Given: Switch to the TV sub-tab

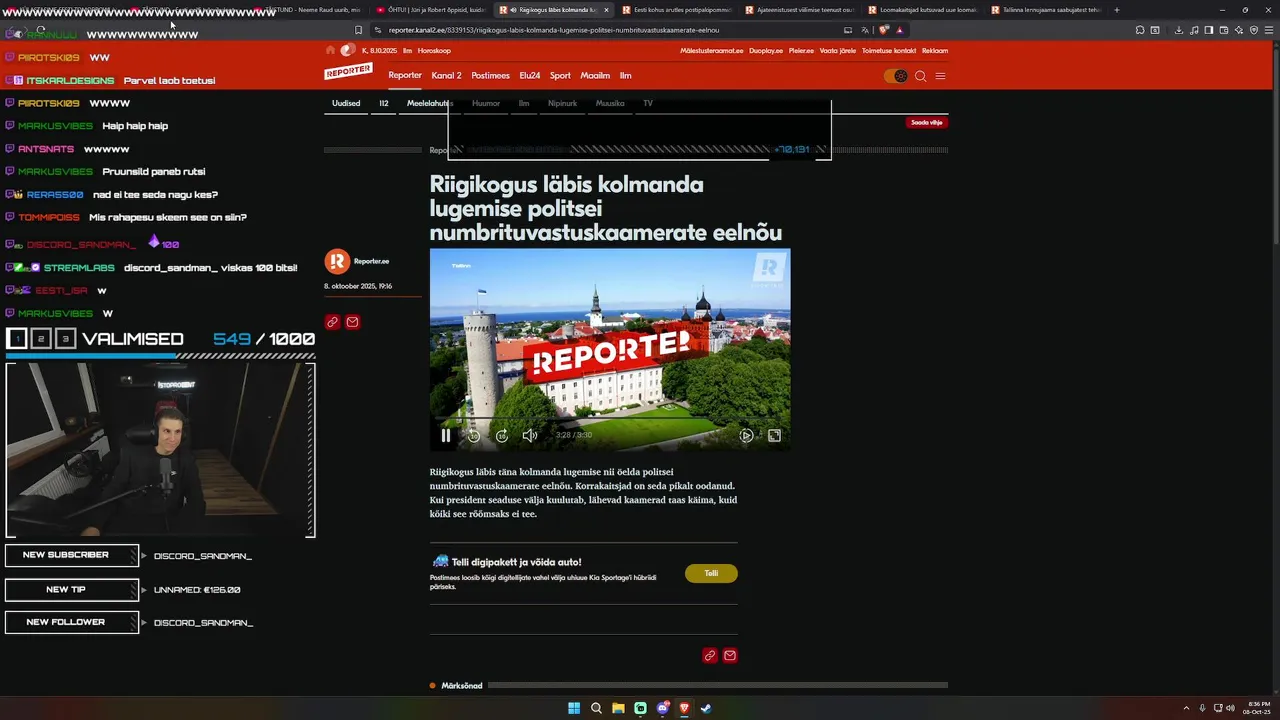Looking at the screenshot, I should coord(648,103).
